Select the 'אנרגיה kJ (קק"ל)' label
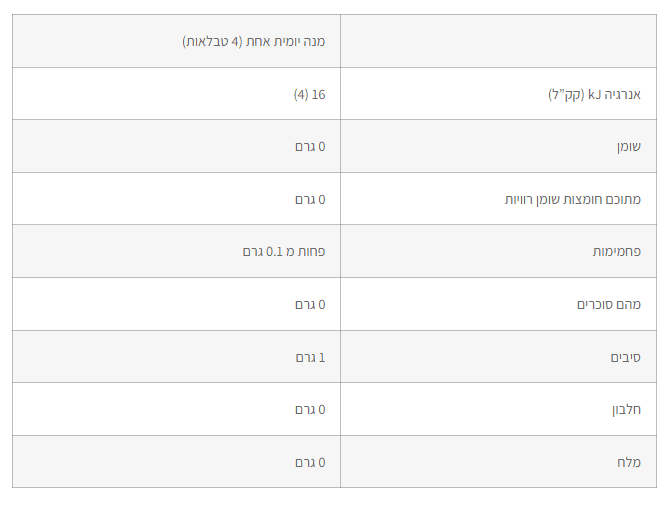This screenshot has height=518, width=671. [594, 95]
